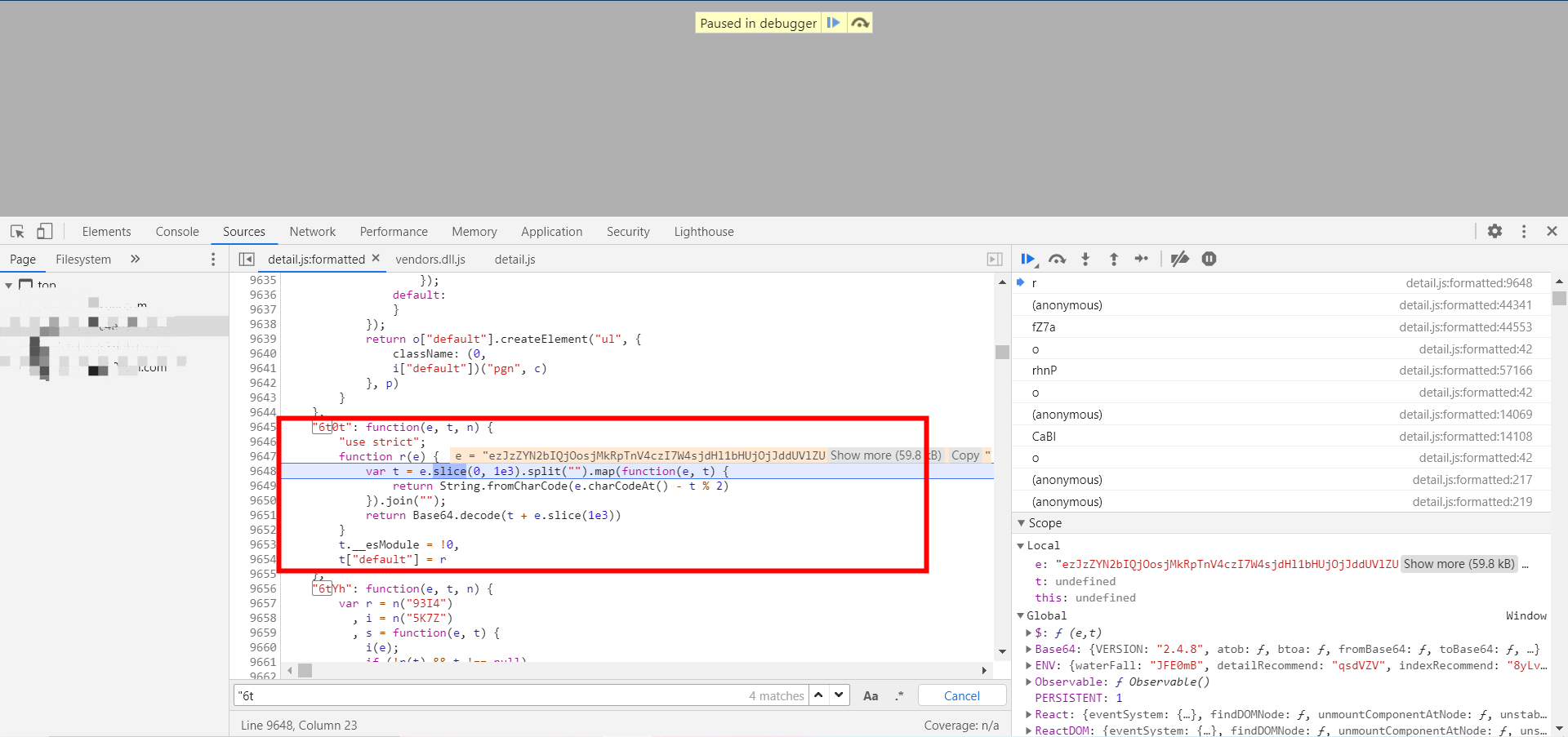Switch to detail.js file tab
The image size is (1568, 737).
514,259
